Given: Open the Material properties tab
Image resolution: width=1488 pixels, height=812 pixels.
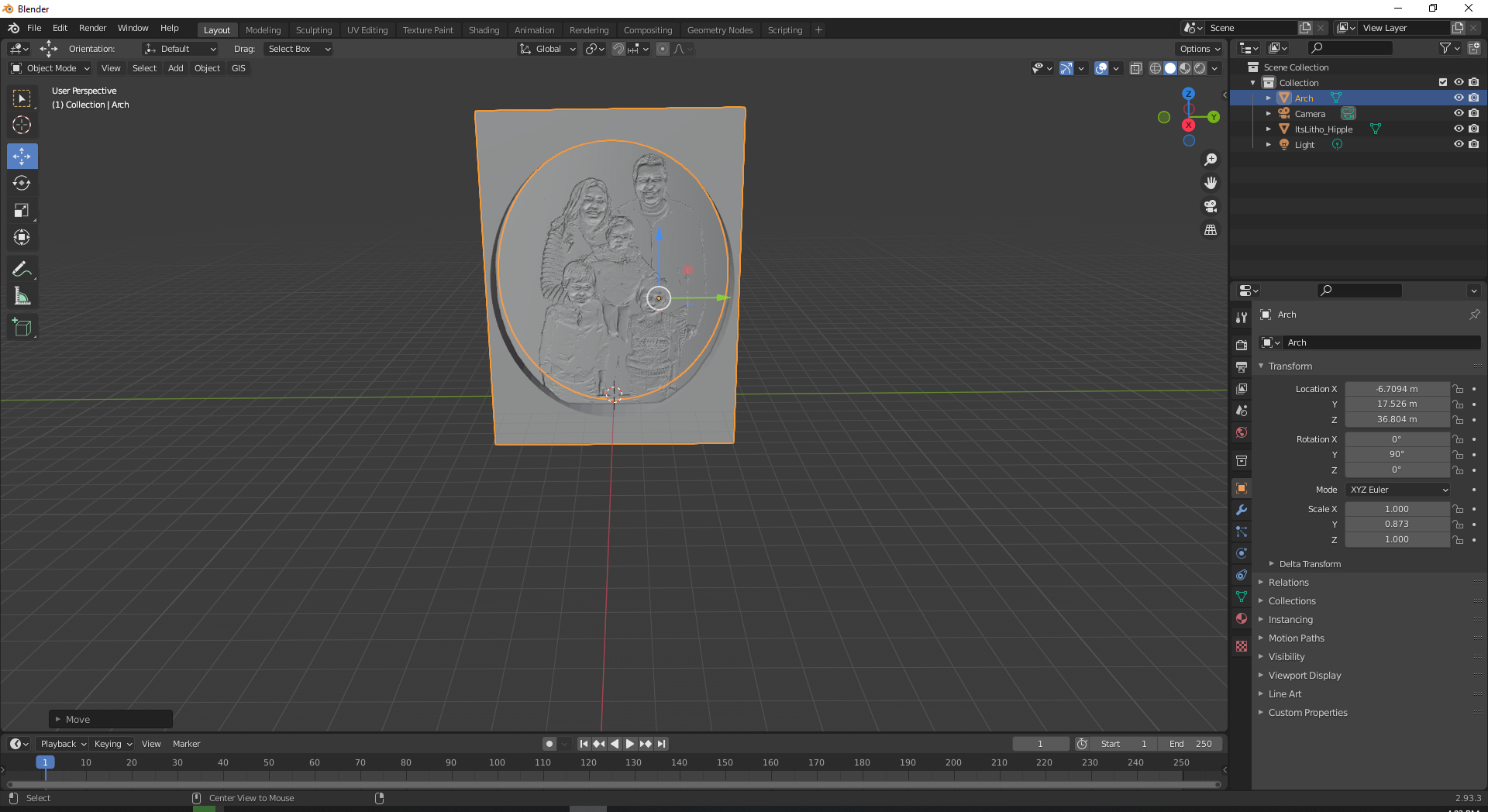Looking at the screenshot, I should coord(1242,618).
